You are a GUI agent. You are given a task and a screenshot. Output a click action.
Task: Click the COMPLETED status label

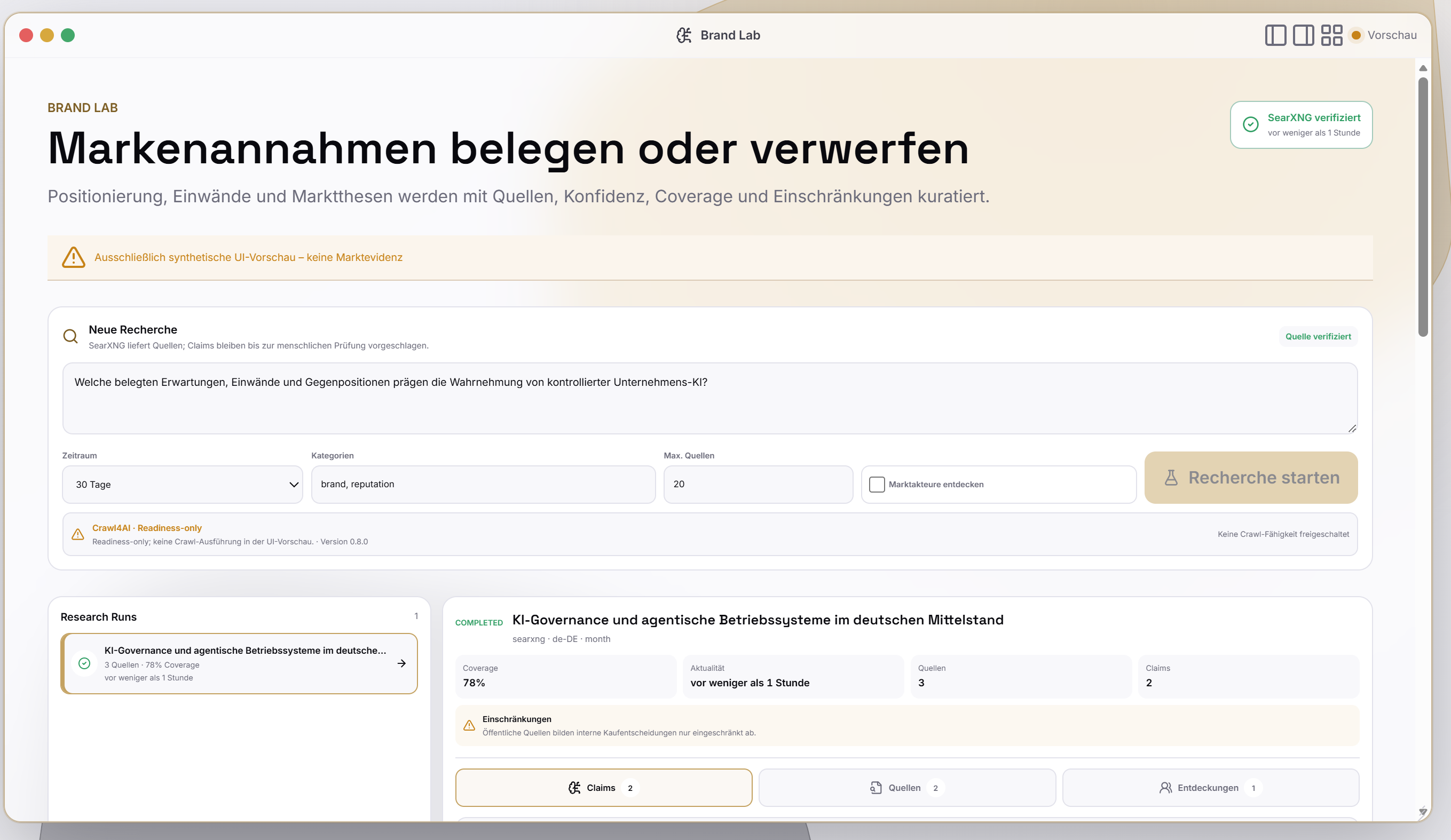(x=479, y=622)
